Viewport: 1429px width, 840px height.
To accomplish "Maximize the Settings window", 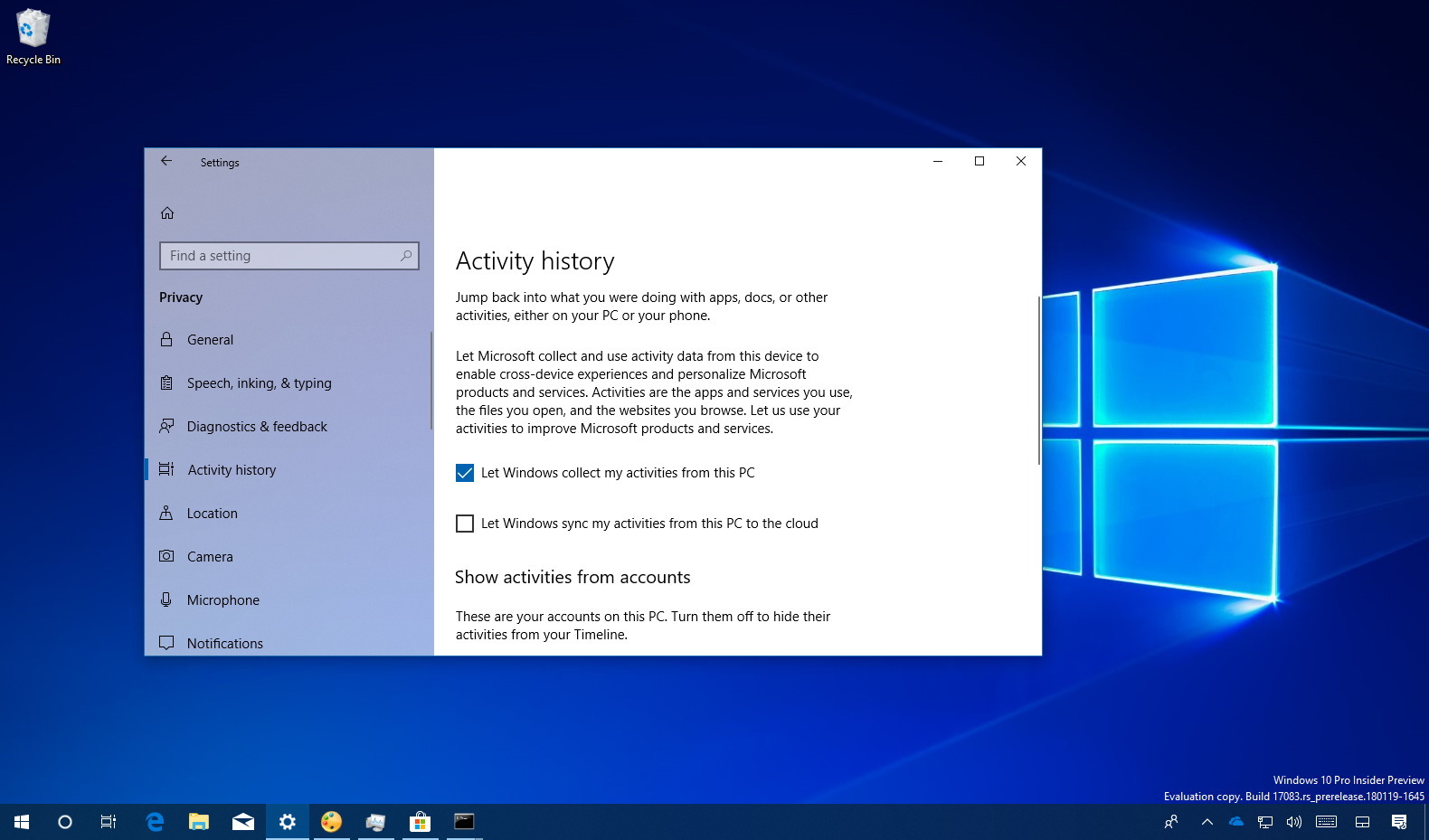I will coord(979,161).
